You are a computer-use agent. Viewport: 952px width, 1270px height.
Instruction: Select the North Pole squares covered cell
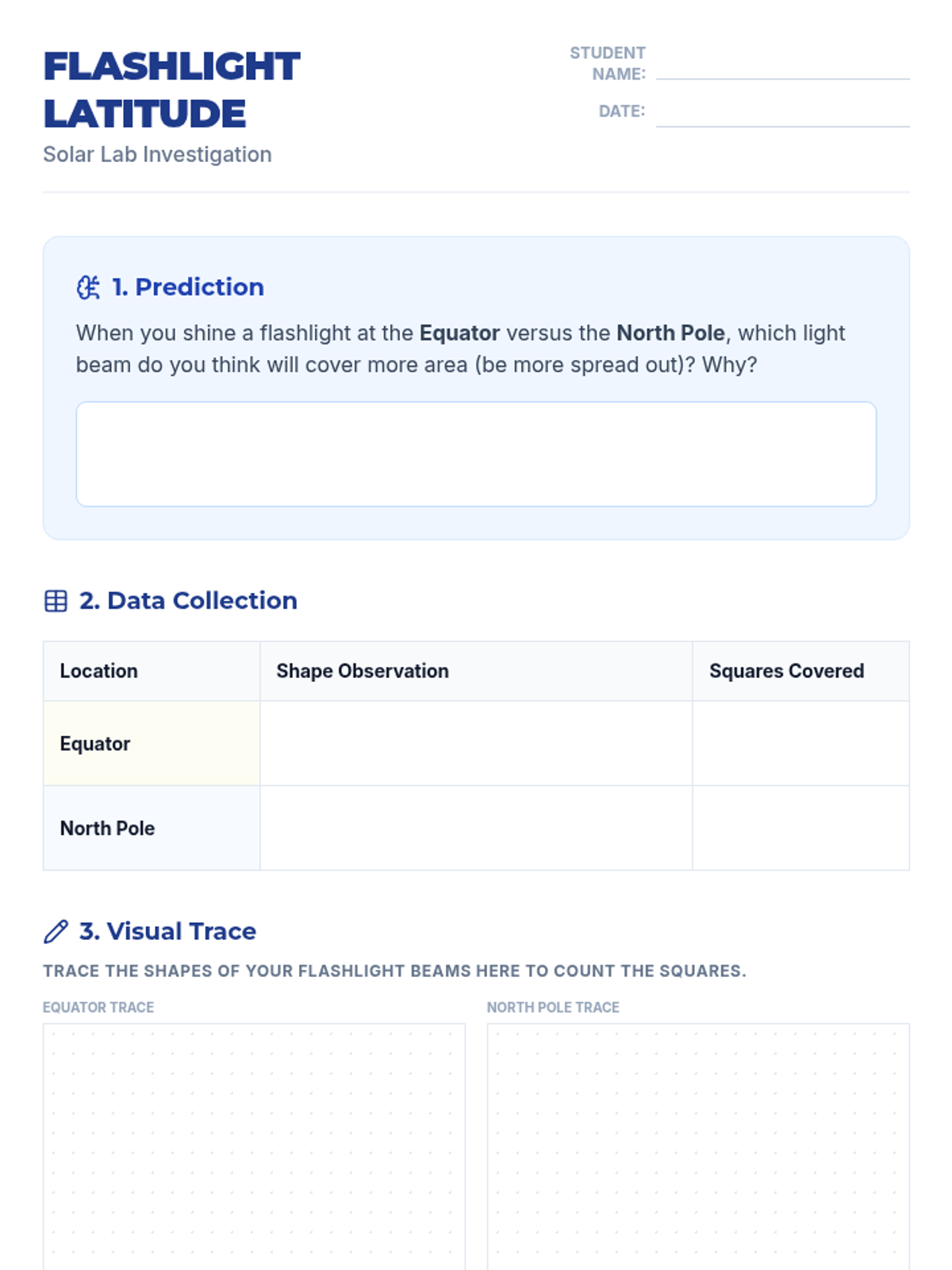click(801, 828)
